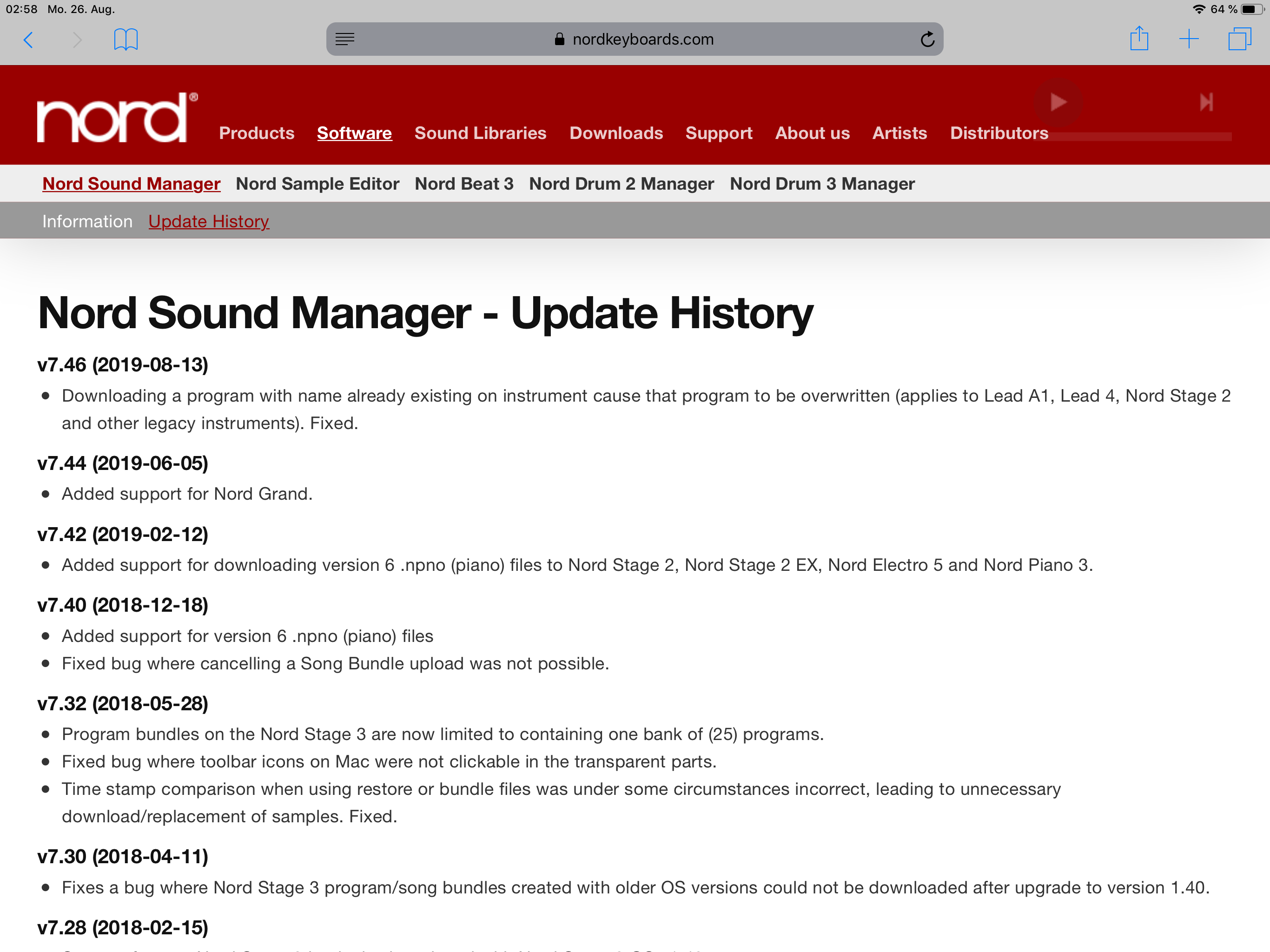Click the v7.28 (2018-02-15) heading

(123, 928)
